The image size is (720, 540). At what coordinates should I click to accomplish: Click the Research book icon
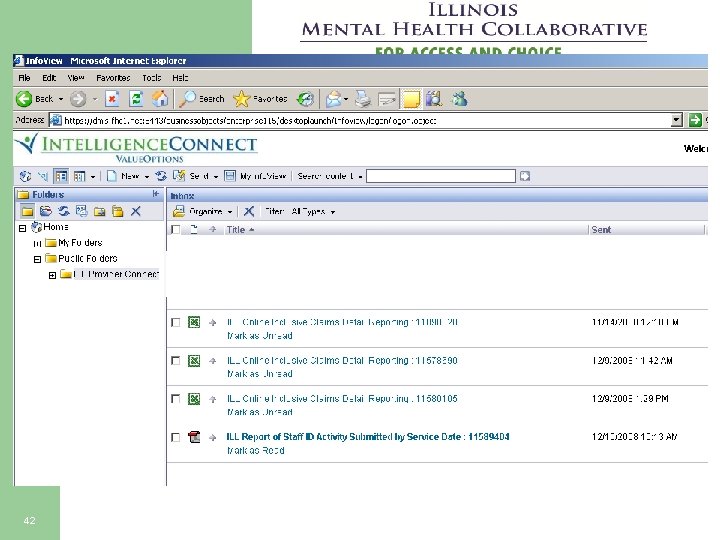[433, 99]
